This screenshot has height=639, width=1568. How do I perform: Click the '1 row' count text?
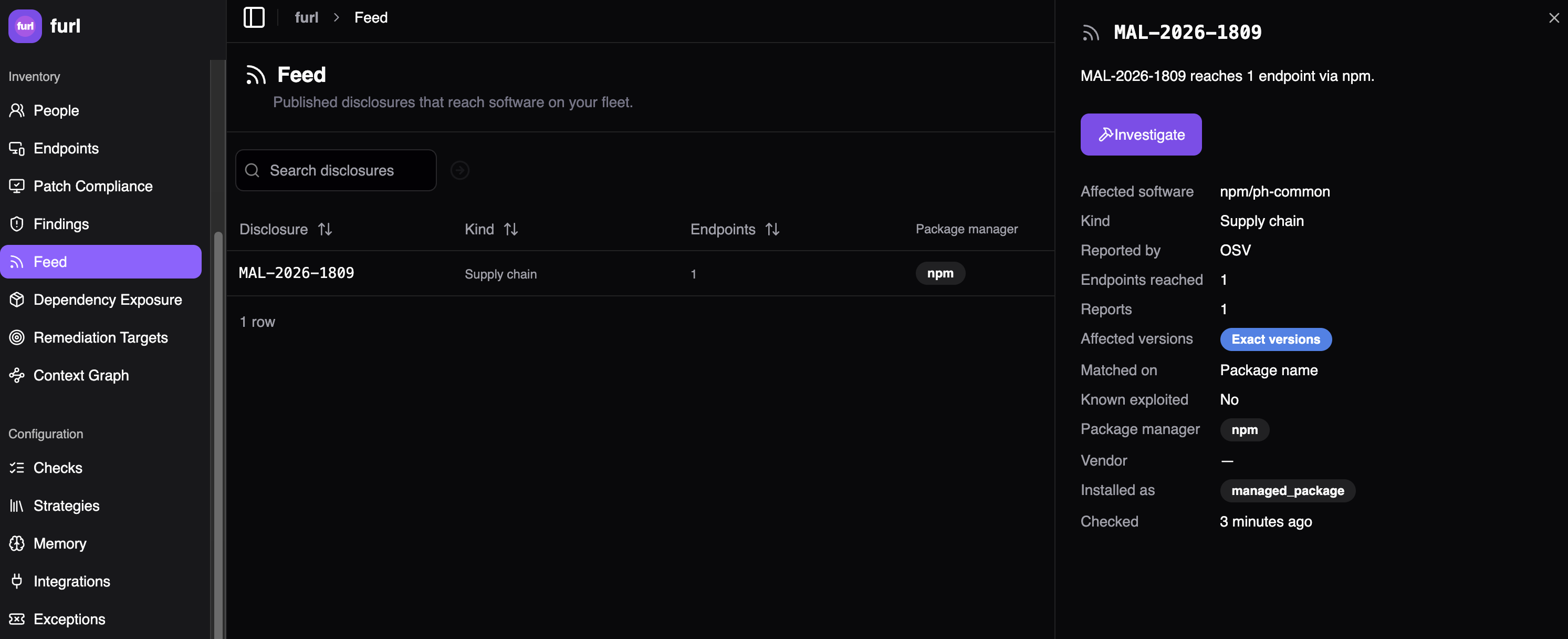[257, 322]
